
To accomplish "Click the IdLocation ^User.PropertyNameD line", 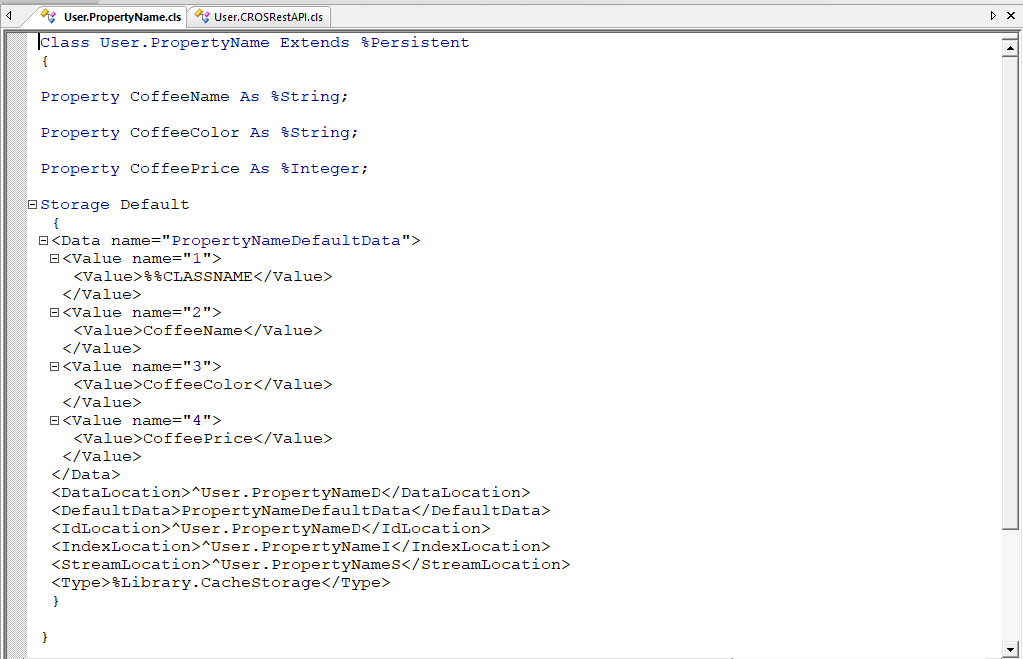I will point(271,529).
